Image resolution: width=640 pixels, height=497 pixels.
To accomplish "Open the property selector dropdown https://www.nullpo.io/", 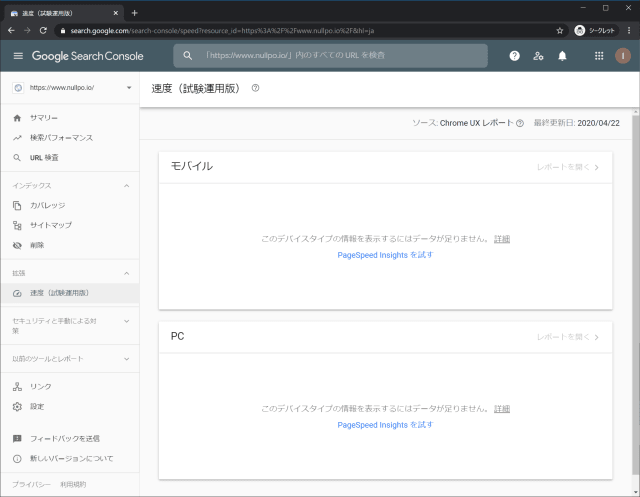I will click(72, 88).
